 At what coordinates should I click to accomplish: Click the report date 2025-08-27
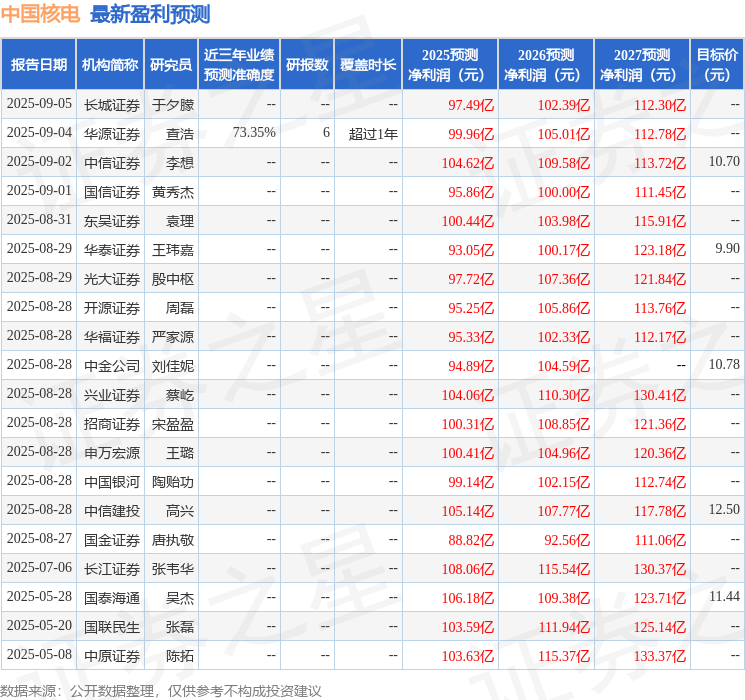coord(39,538)
